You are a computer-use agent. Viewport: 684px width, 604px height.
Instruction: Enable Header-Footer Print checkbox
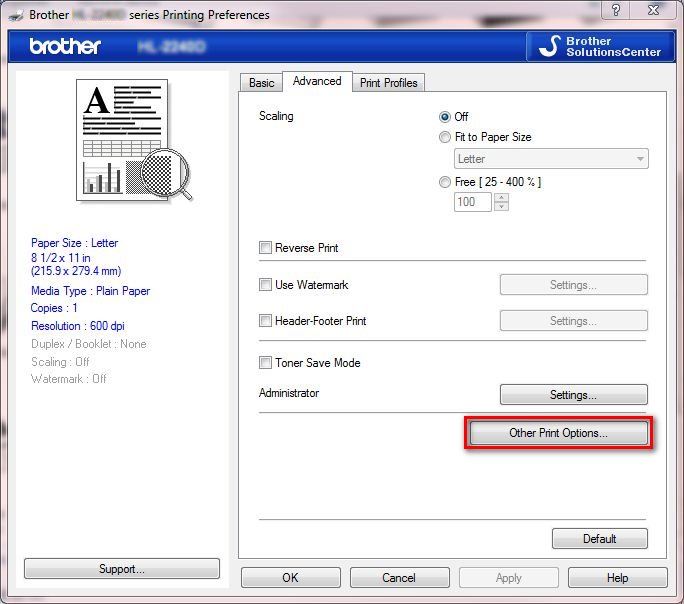pos(266,321)
